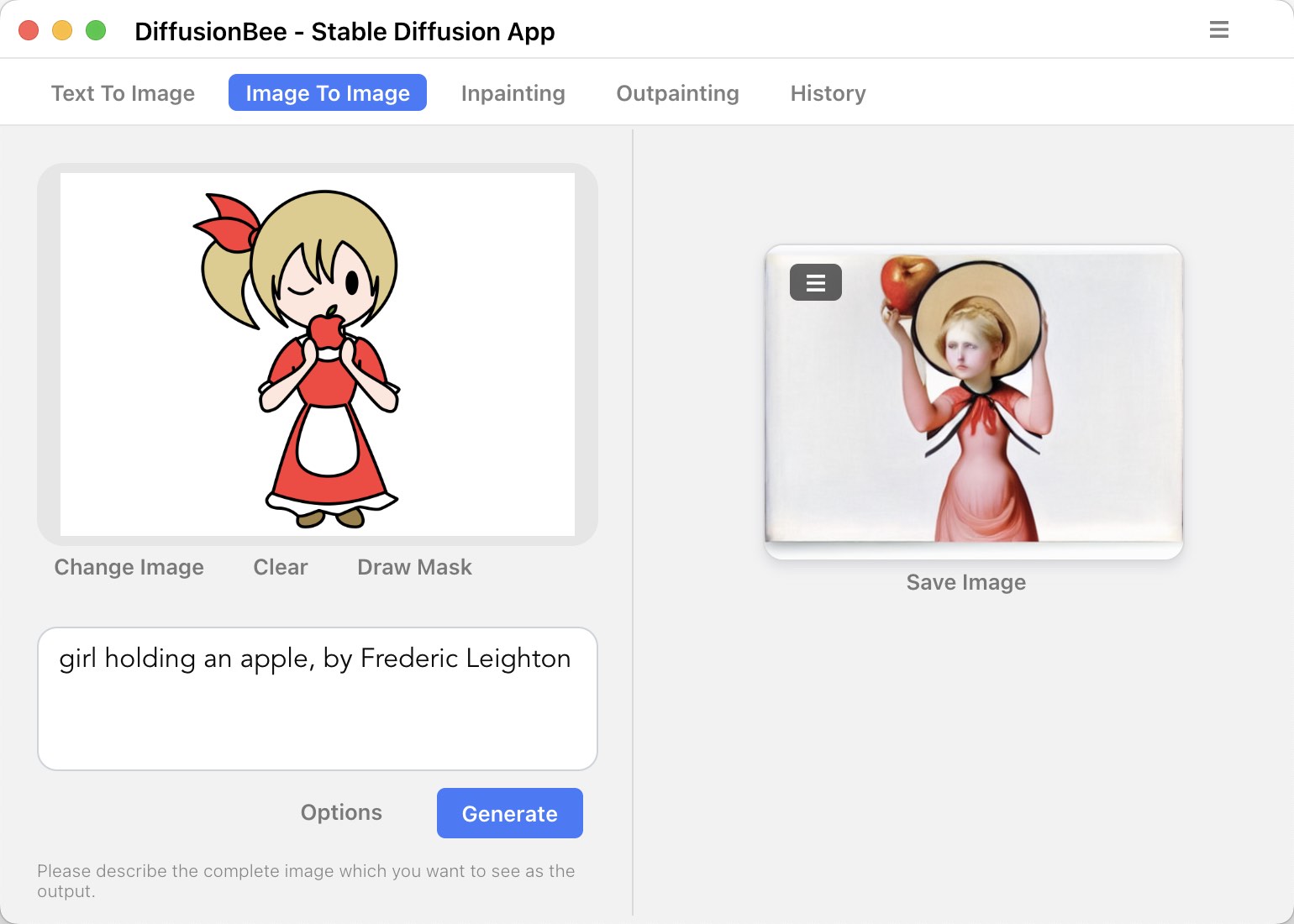
Task: Open the main hamburger menu in title bar
Action: tap(1218, 30)
